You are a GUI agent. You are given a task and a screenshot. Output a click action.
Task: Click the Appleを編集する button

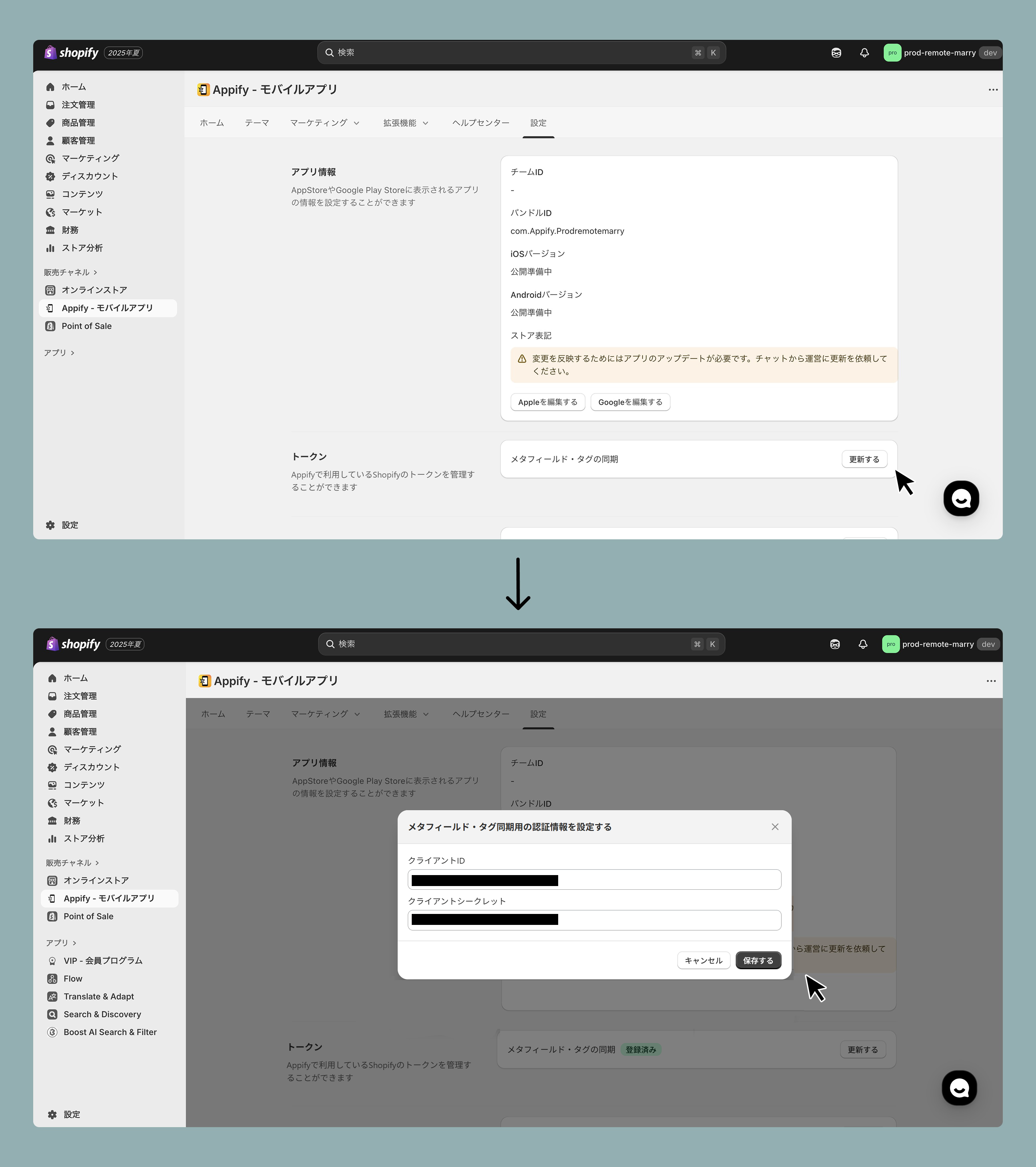548,402
